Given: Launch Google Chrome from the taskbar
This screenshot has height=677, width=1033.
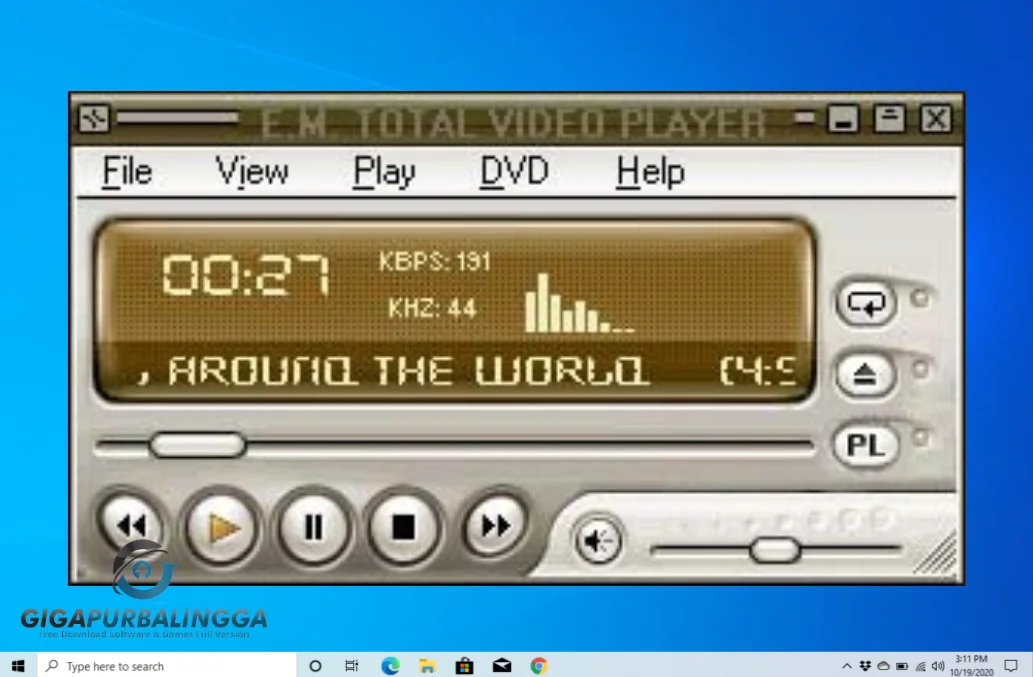Looking at the screenshot, I should point(539,666).
